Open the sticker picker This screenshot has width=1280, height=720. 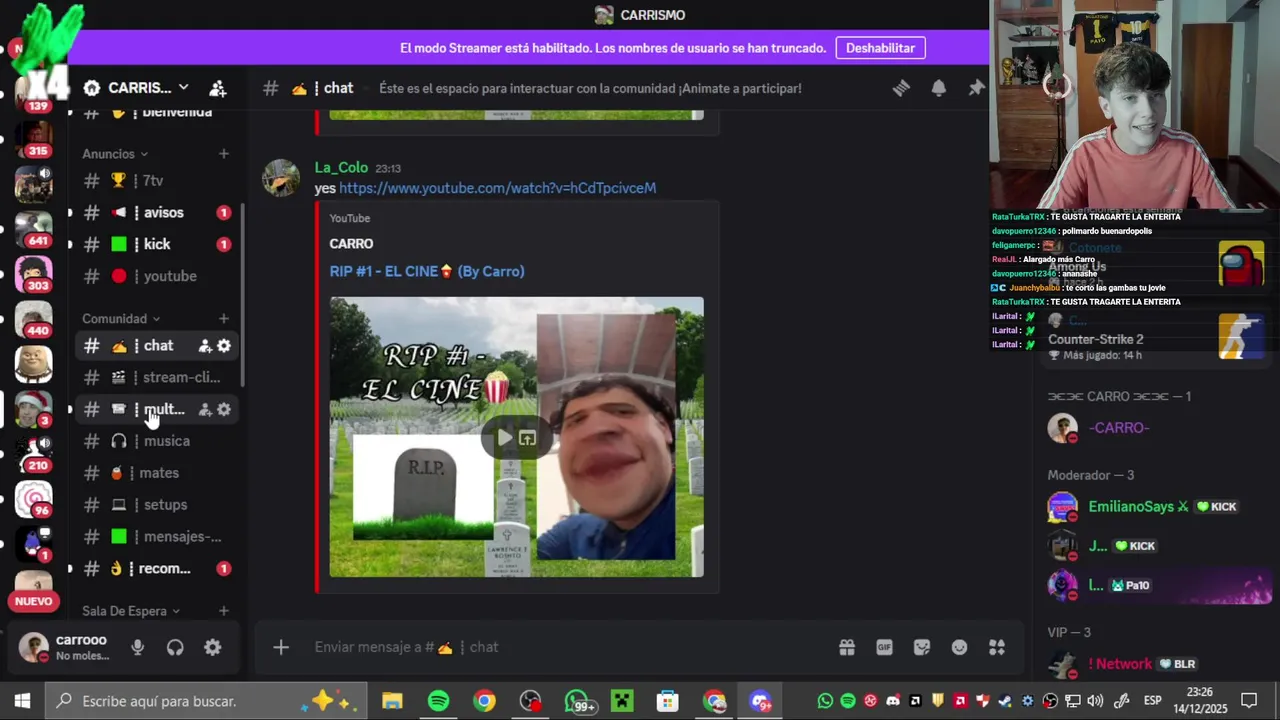pyautogui.click(x=922, y=647)
